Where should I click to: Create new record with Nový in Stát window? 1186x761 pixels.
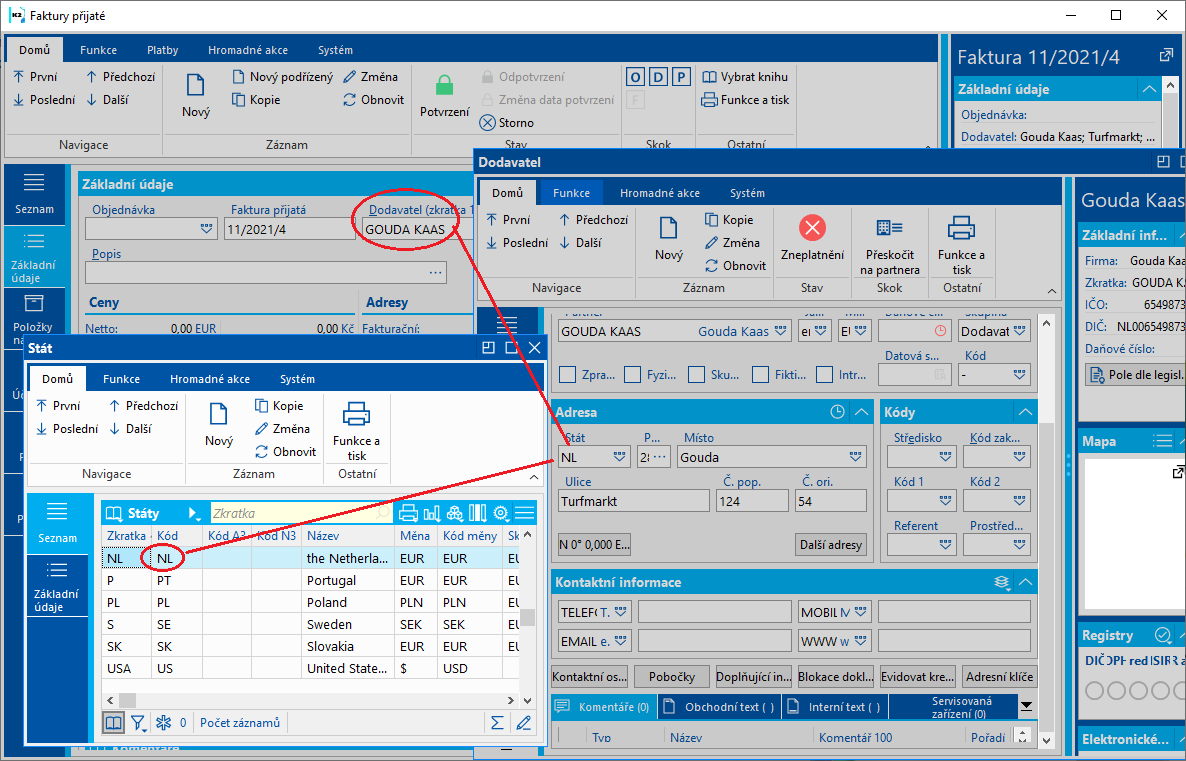(219, 414)
